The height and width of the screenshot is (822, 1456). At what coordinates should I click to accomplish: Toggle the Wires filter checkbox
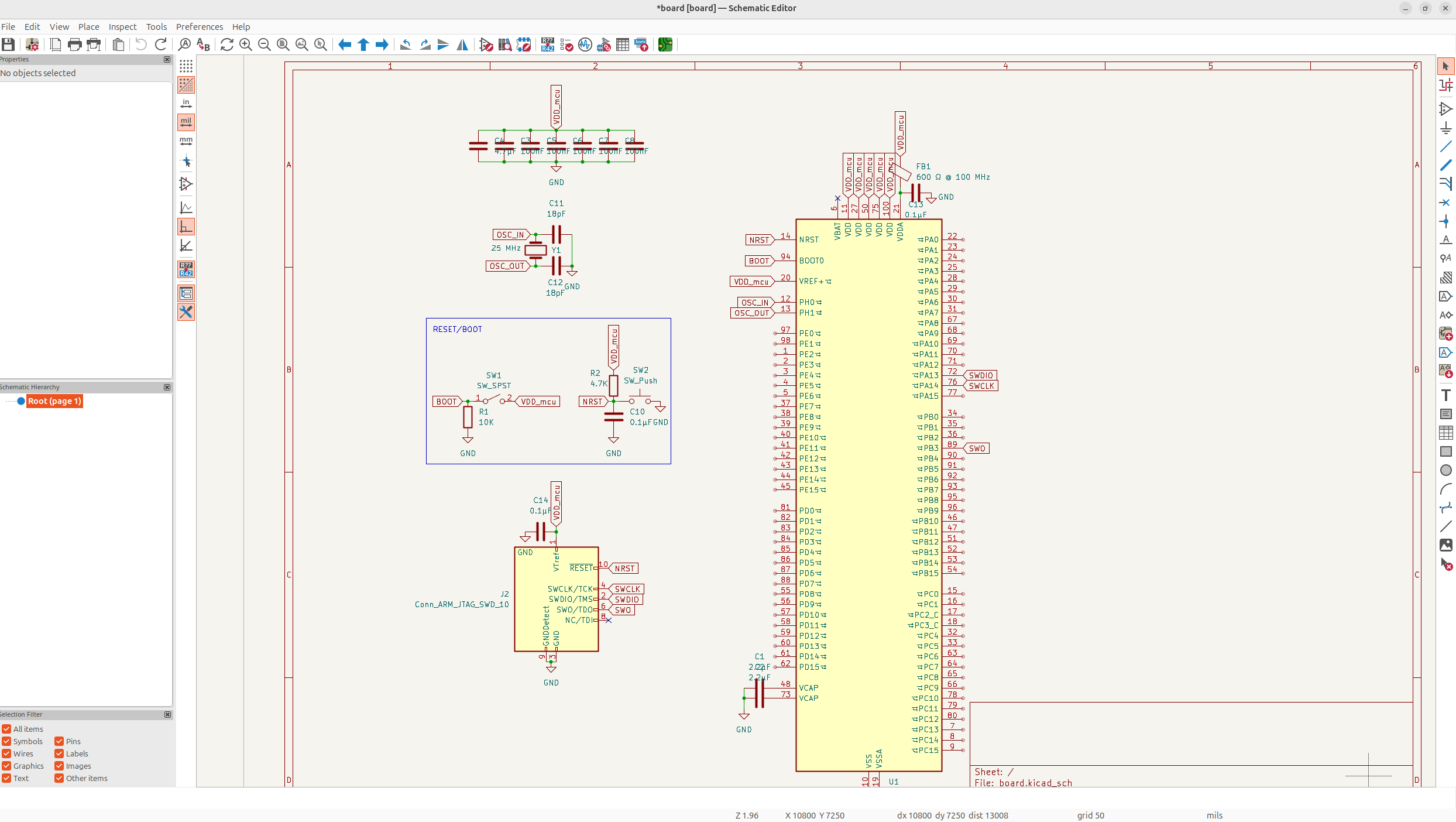point(6,753)
